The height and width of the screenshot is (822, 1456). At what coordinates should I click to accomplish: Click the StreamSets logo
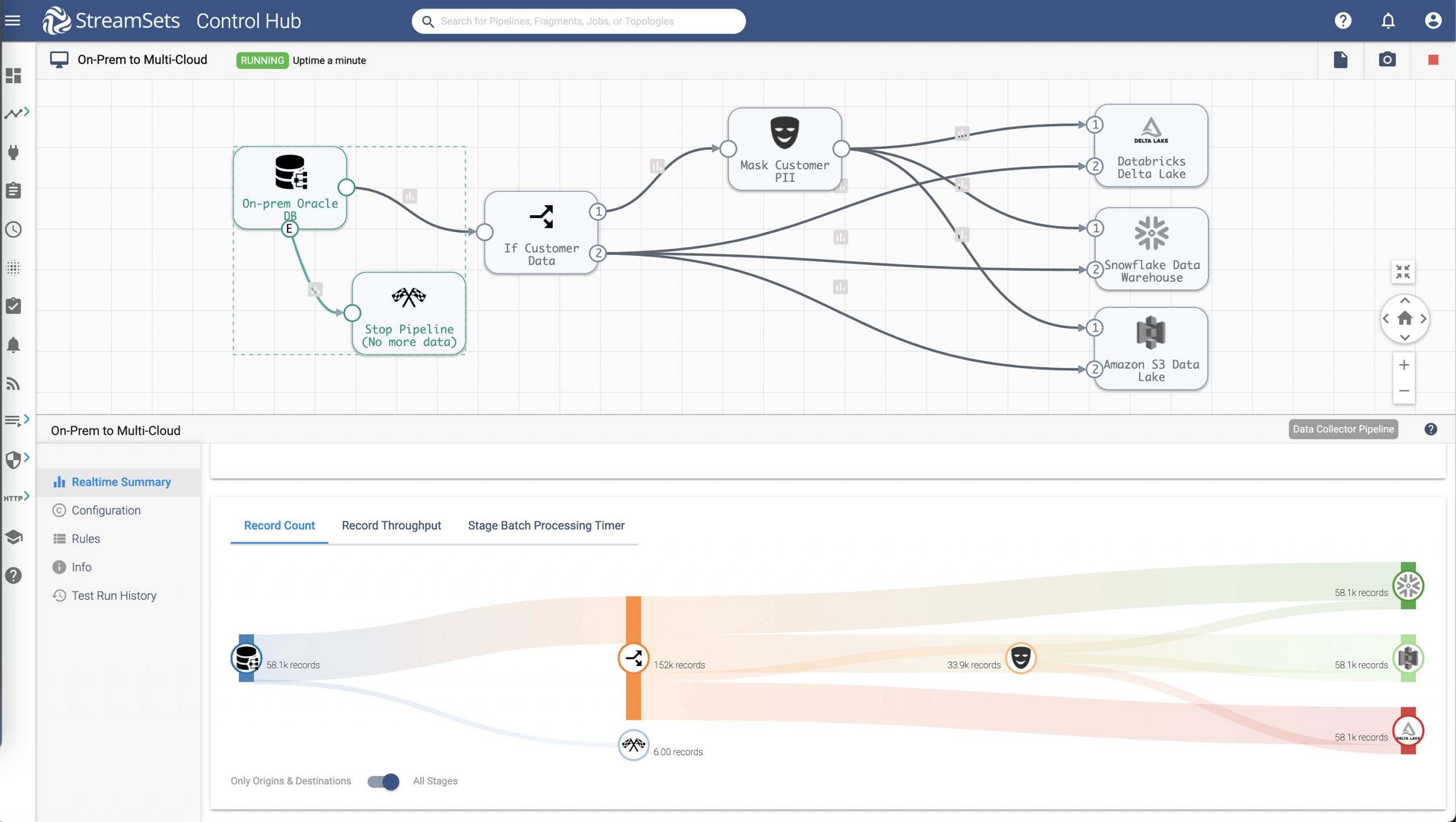click(111, 21)
